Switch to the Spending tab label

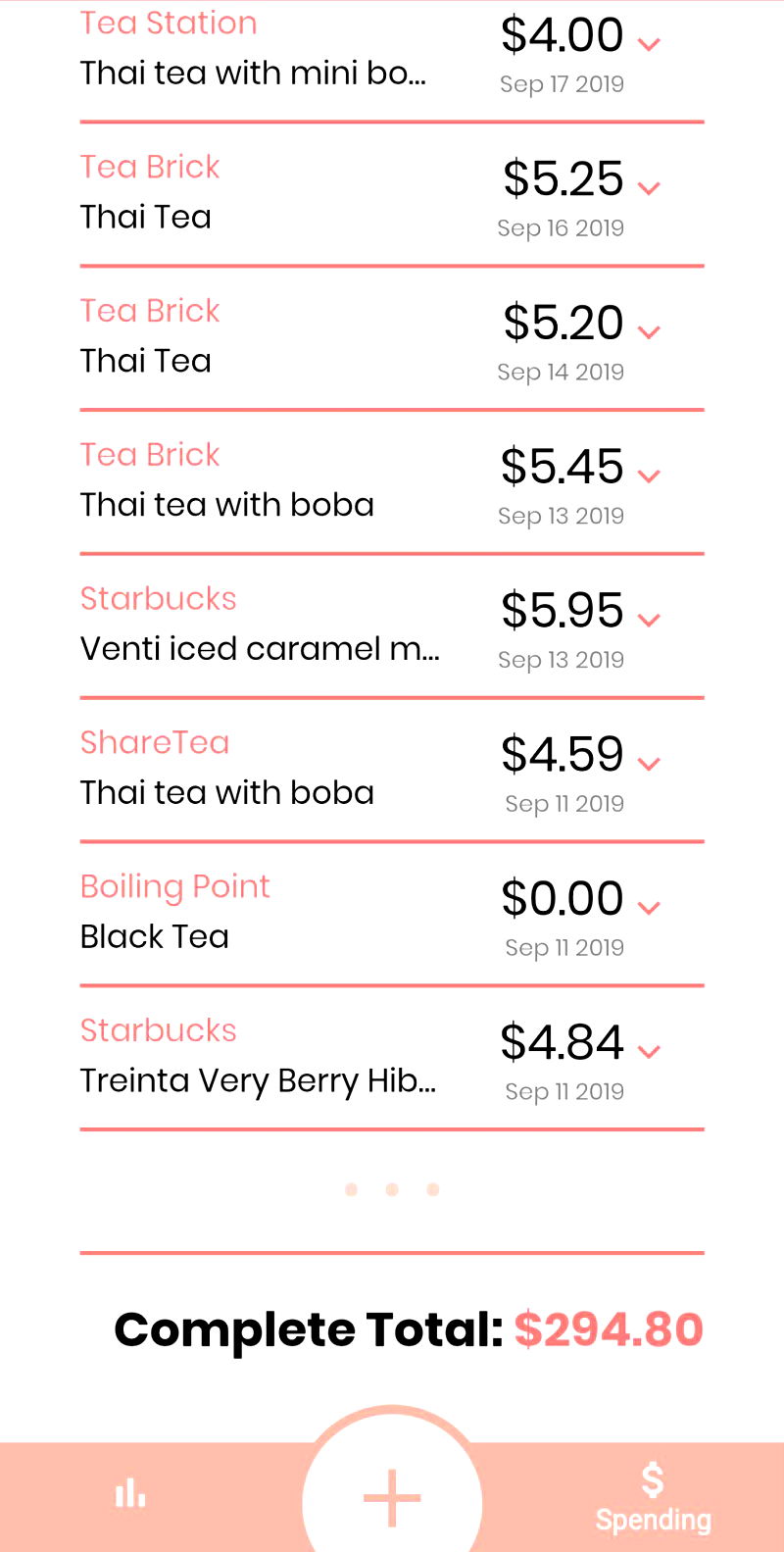(653, 1520)
